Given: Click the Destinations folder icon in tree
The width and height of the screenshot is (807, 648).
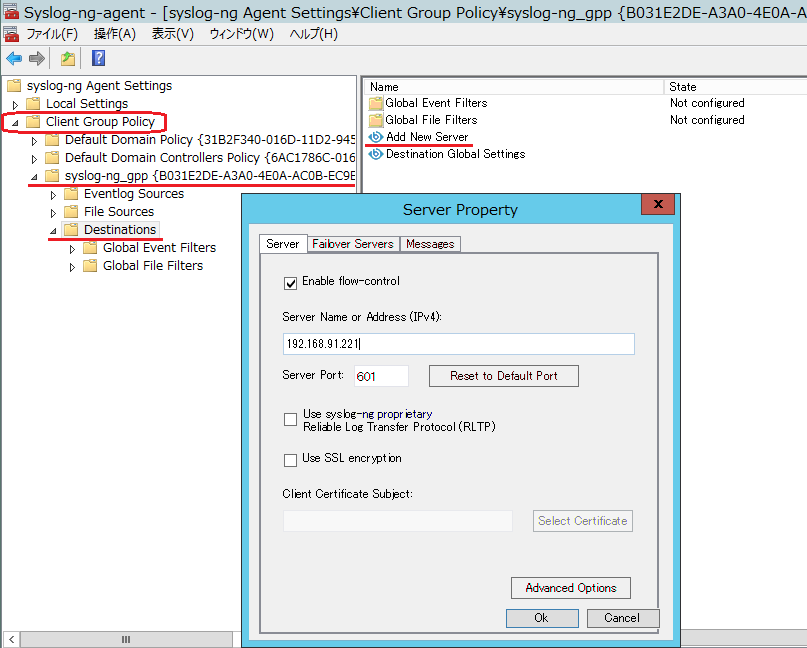Looking at the screenshot, I should pyautogui.click(x=72, y=230).
